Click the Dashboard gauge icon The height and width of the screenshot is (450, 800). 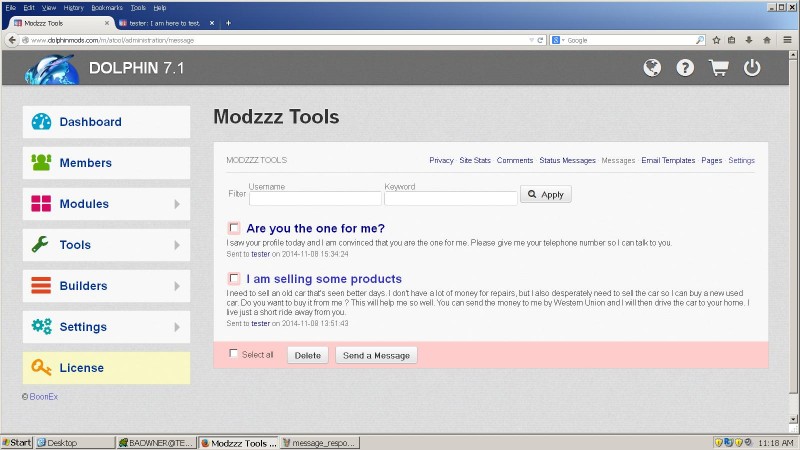41,121
